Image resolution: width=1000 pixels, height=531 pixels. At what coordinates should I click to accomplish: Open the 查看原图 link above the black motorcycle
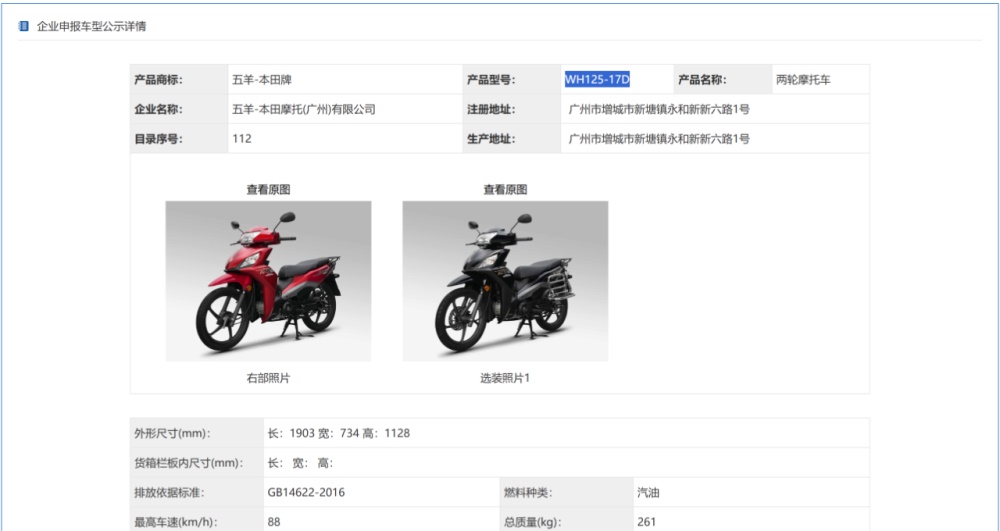click(505, 190)
